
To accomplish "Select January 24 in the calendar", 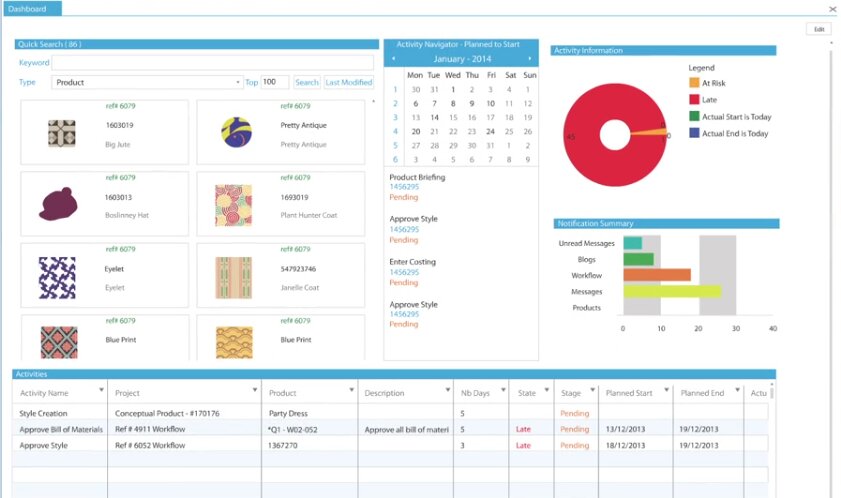I will 490,131.
